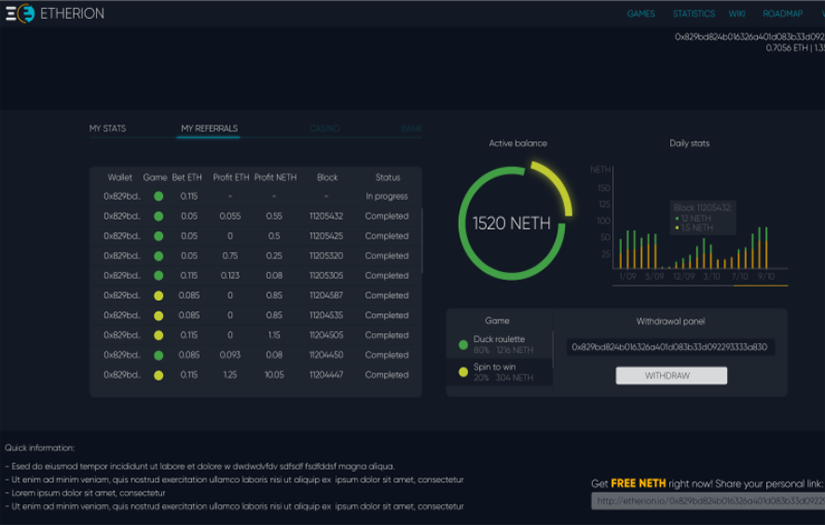The image size is (825, 525).
Task: Click the In progress status cell
Action: [x=387, y=196]
